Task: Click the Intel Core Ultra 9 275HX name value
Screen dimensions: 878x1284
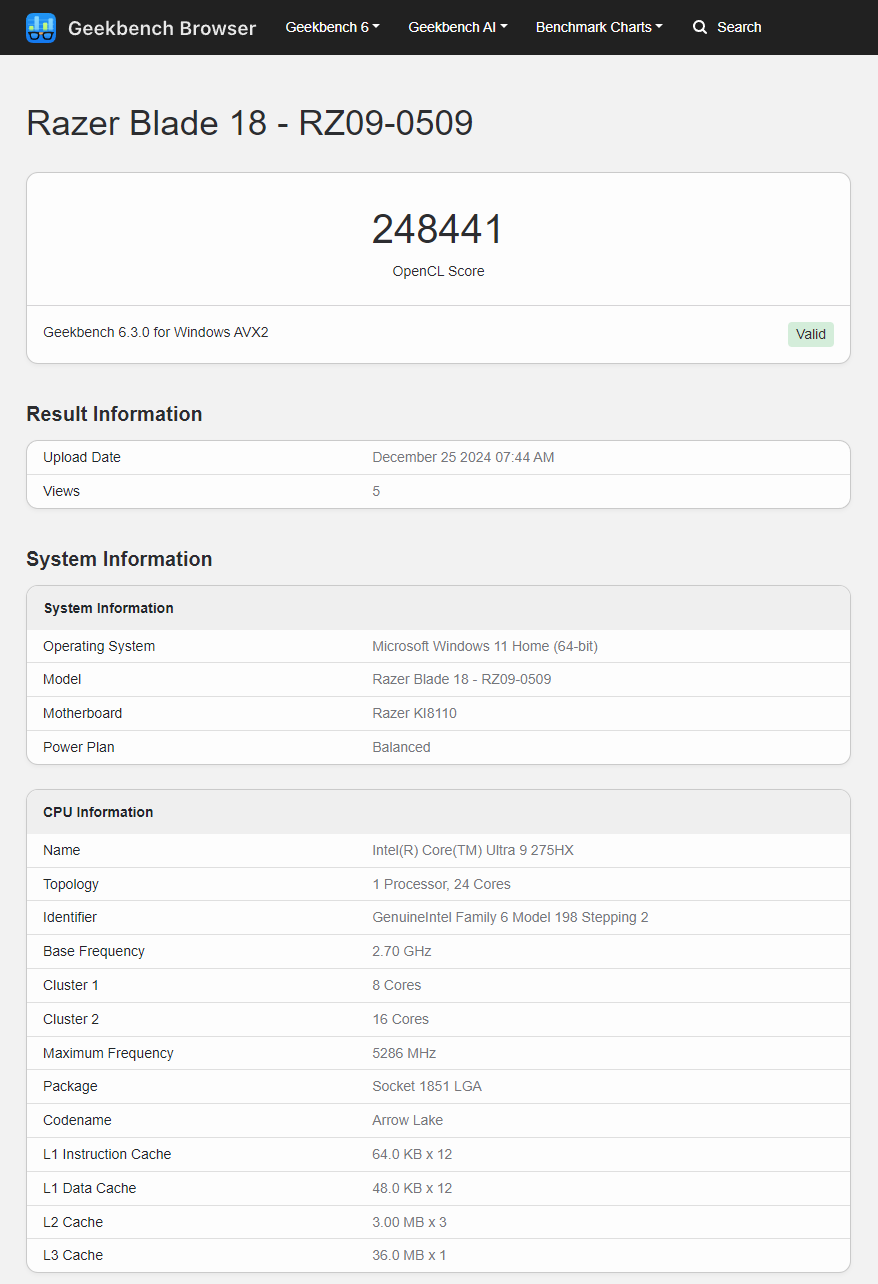Action: click(x=473, y=850)
